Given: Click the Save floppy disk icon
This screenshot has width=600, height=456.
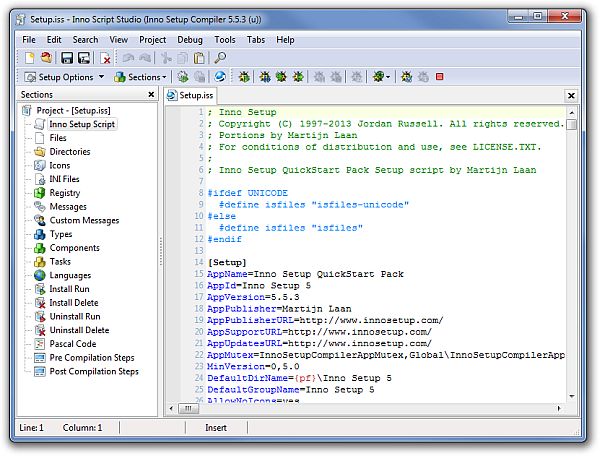Looking at the screenshot, I should [x=67, y=58].
